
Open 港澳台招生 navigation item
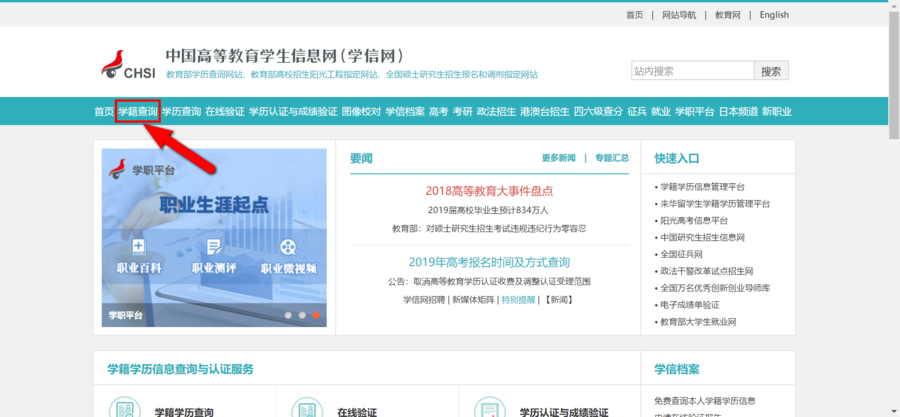click(x=545, y=112)
